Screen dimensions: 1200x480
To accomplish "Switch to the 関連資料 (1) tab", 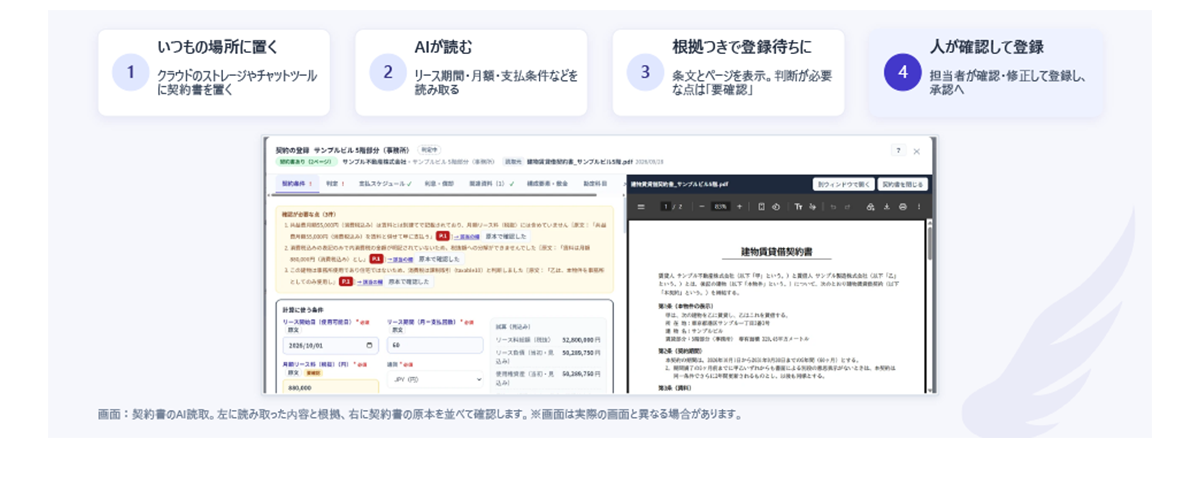I will [x=491, y=184].
